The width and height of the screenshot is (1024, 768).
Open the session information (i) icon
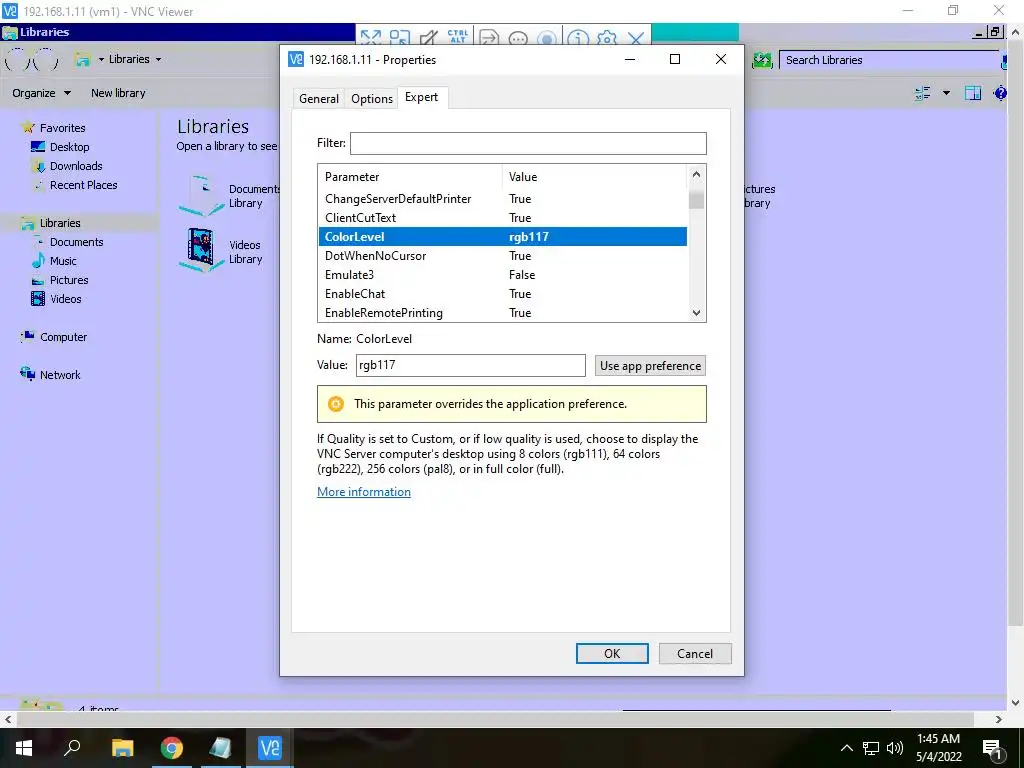pos(577,38)
